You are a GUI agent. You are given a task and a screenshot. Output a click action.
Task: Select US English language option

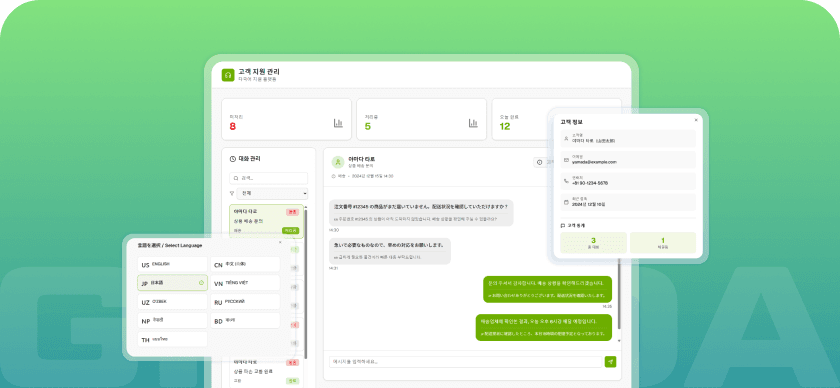pos(172,265)
